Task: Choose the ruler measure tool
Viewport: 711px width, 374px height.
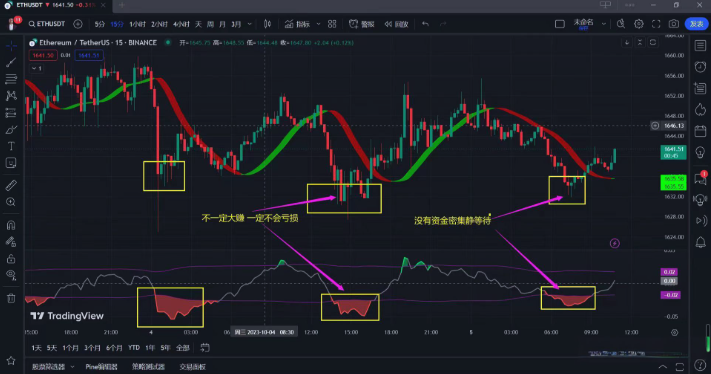Action: coord(11,185)
